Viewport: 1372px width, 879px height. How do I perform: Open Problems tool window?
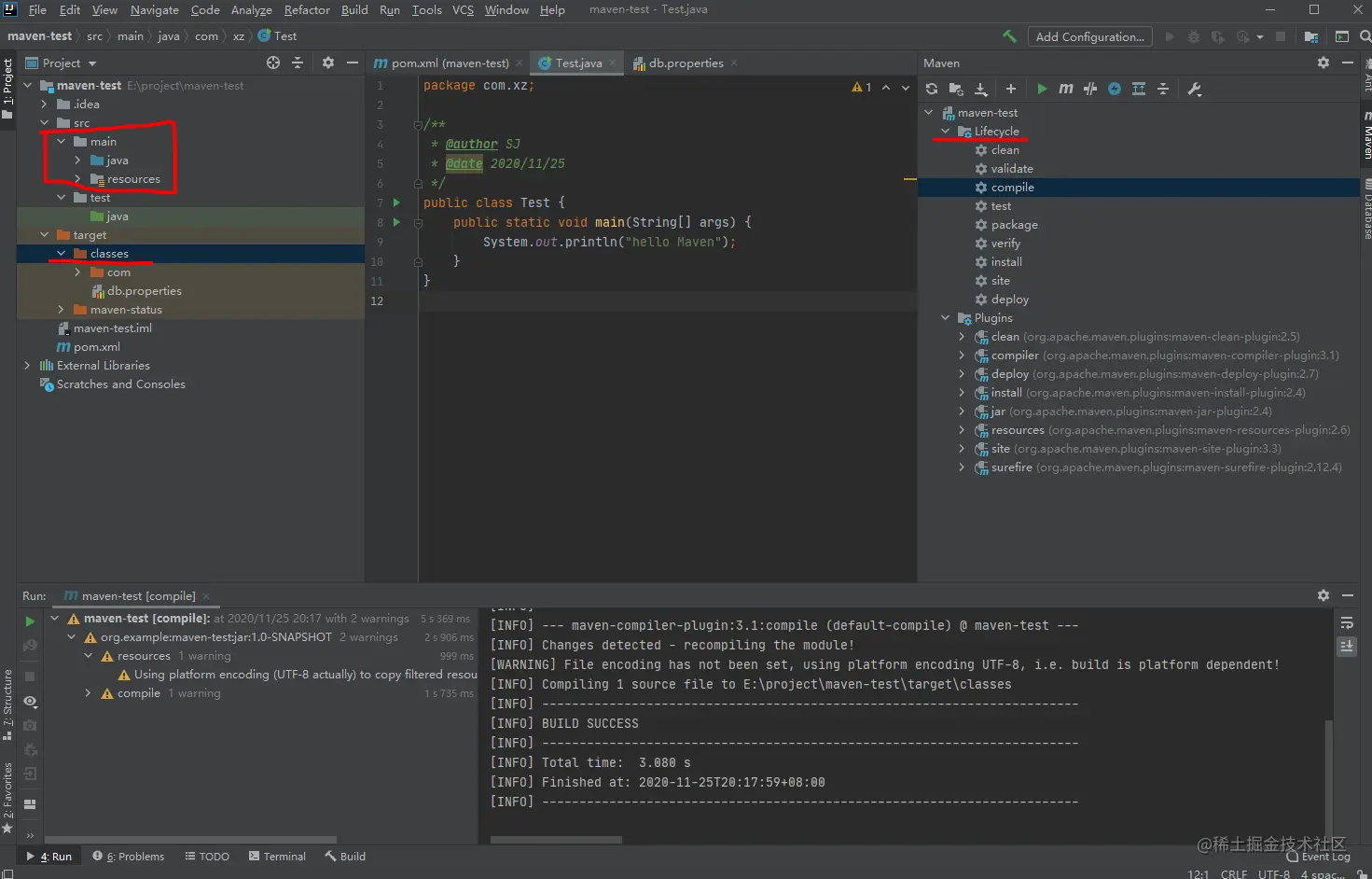tap(128, 856)
